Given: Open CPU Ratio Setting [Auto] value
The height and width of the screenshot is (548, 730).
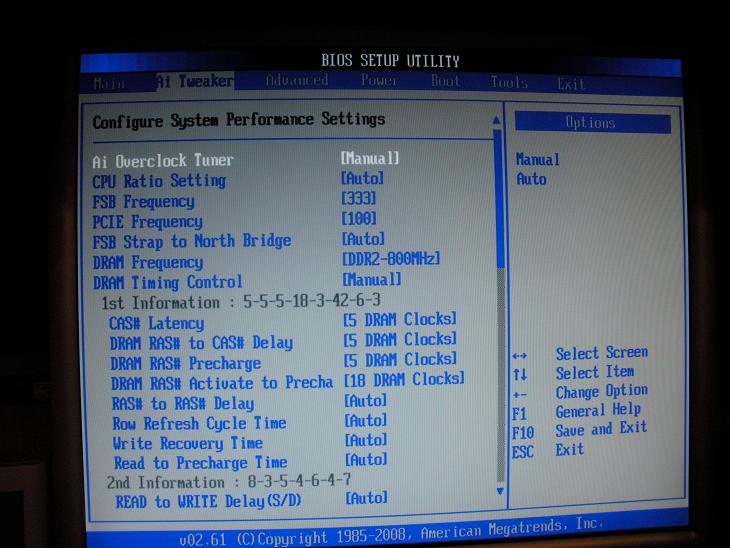Looking at the screenshot, I should (x=362, y=178).
